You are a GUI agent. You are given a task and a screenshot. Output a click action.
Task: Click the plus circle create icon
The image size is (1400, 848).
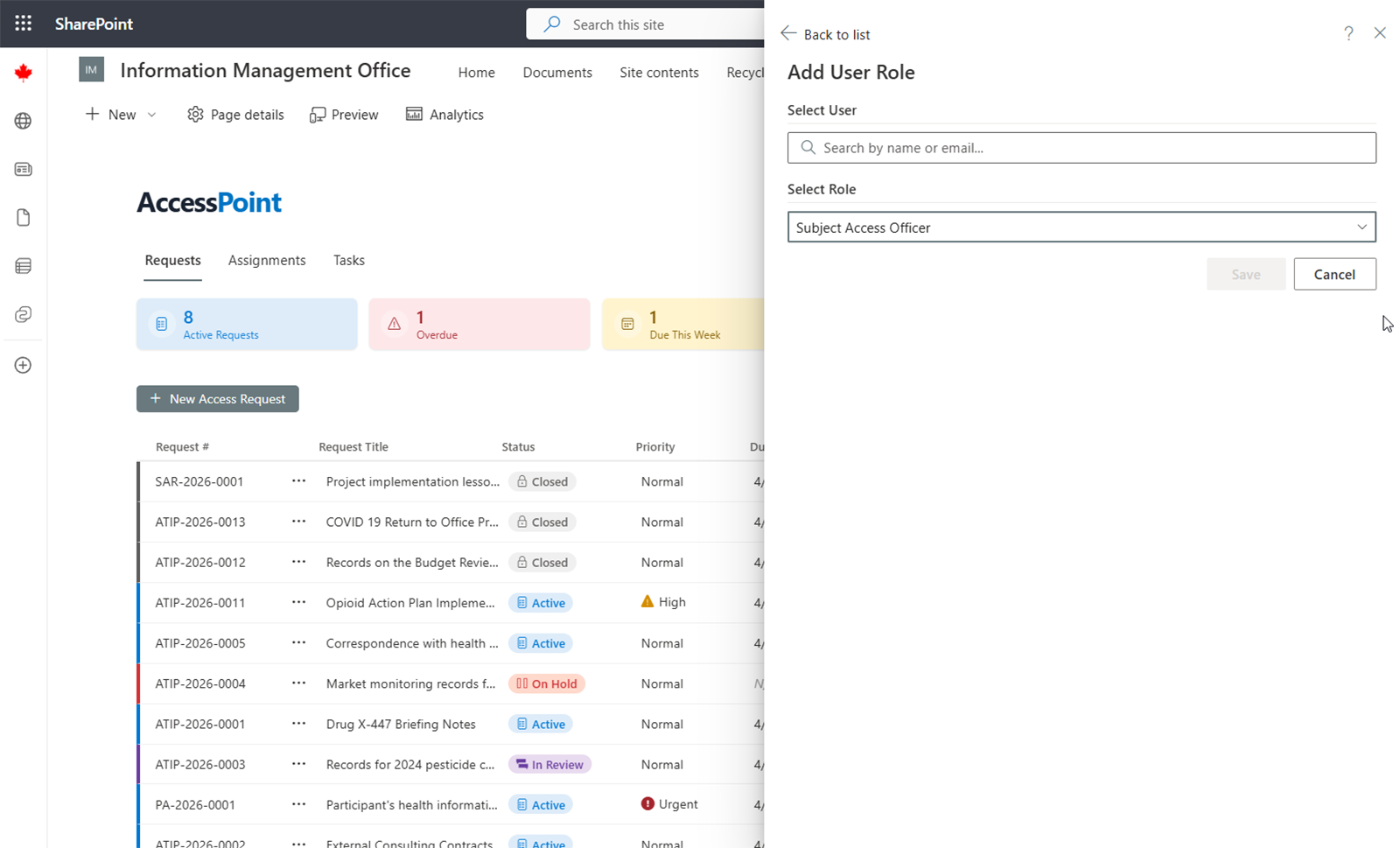point(24,365)
